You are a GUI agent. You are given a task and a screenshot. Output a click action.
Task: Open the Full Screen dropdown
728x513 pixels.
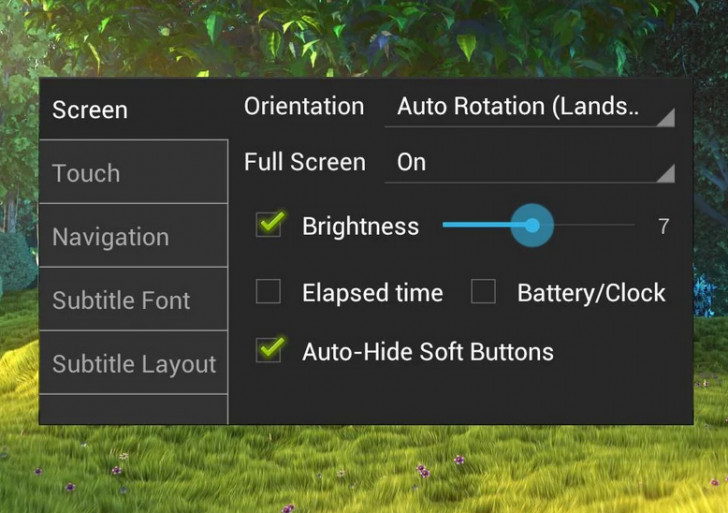(528, 163)
